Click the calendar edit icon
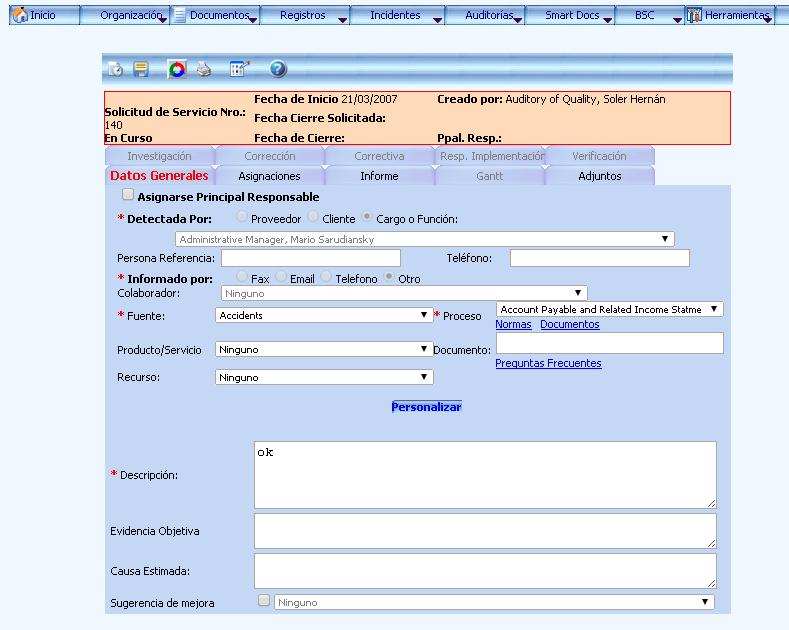The image size is (789, 630). pos(239,68)
